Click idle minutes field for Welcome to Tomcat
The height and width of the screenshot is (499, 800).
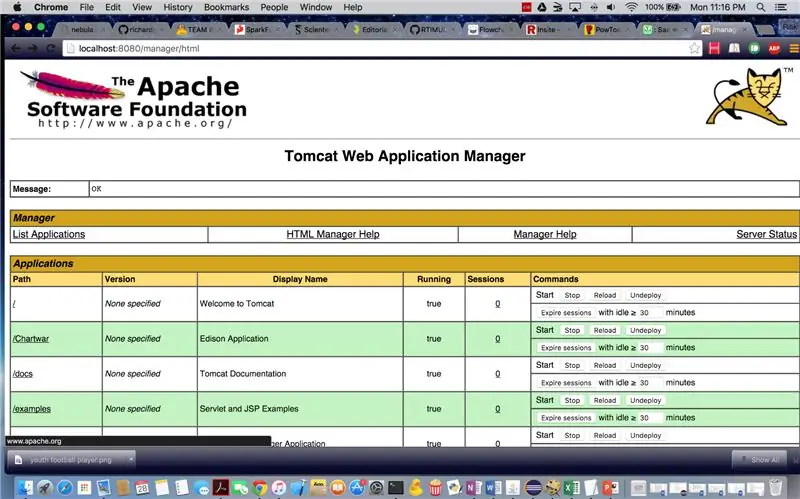(x=650, y=313)
